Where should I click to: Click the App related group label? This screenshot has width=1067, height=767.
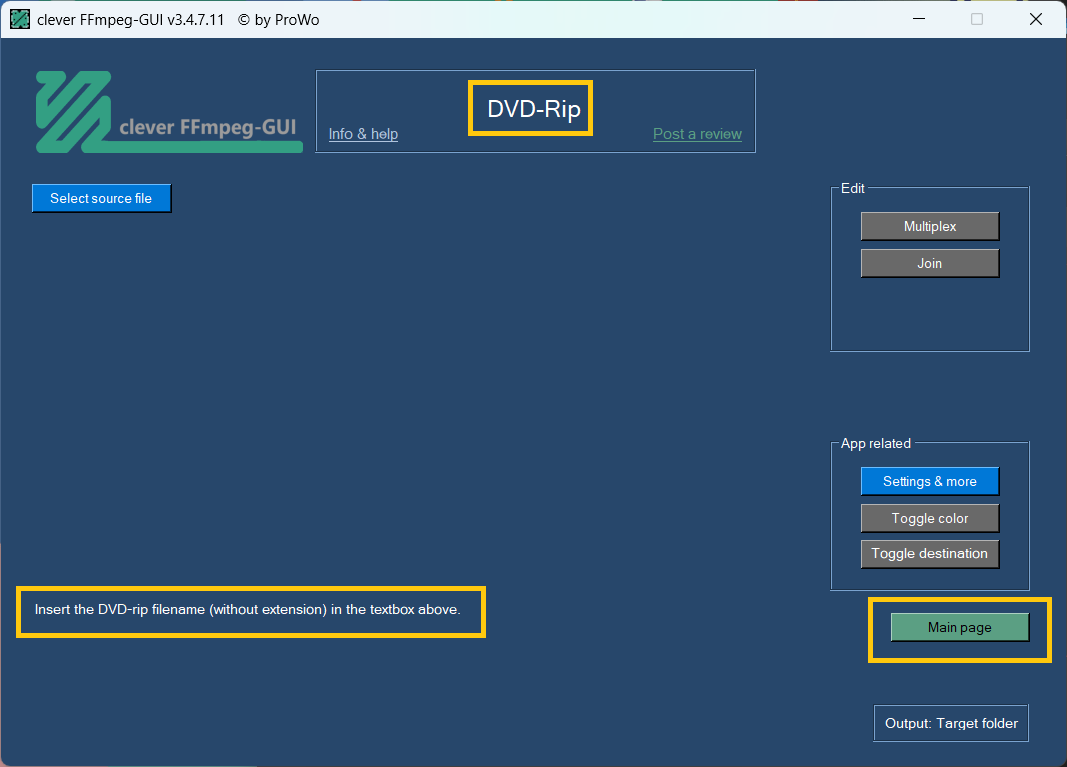coord(876,444)
